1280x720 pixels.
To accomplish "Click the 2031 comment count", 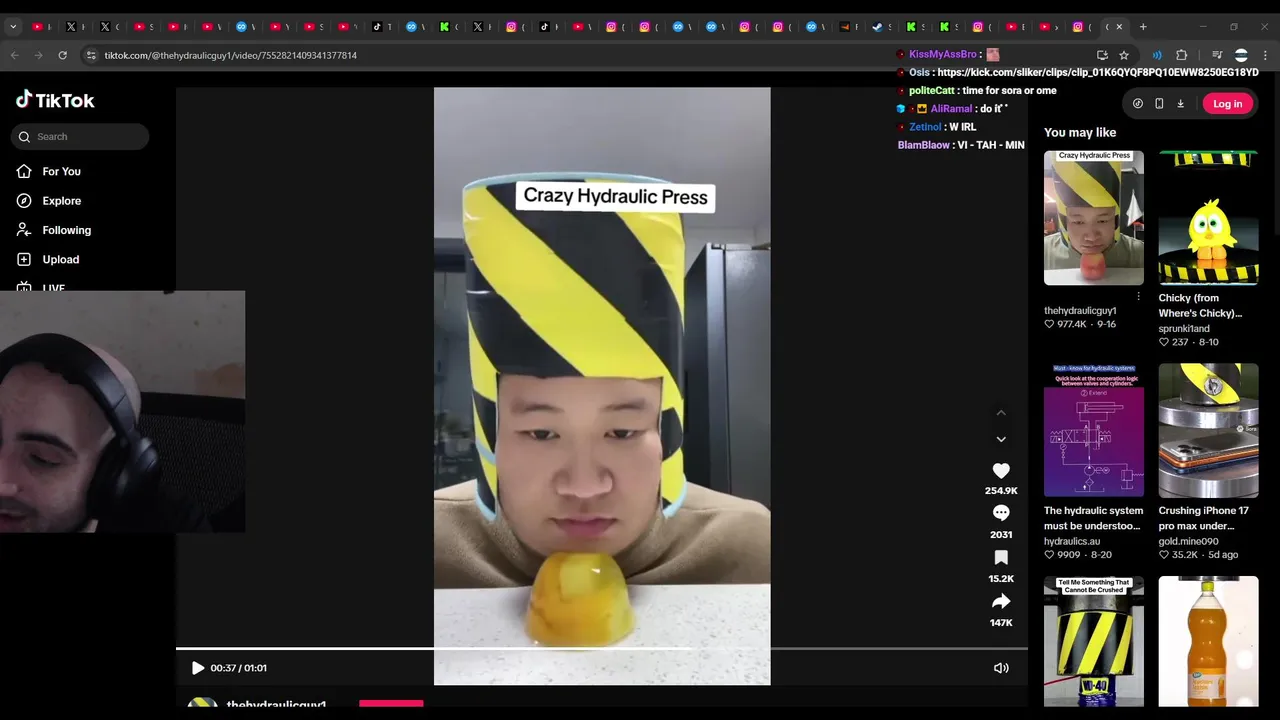I will point(1001,535).
